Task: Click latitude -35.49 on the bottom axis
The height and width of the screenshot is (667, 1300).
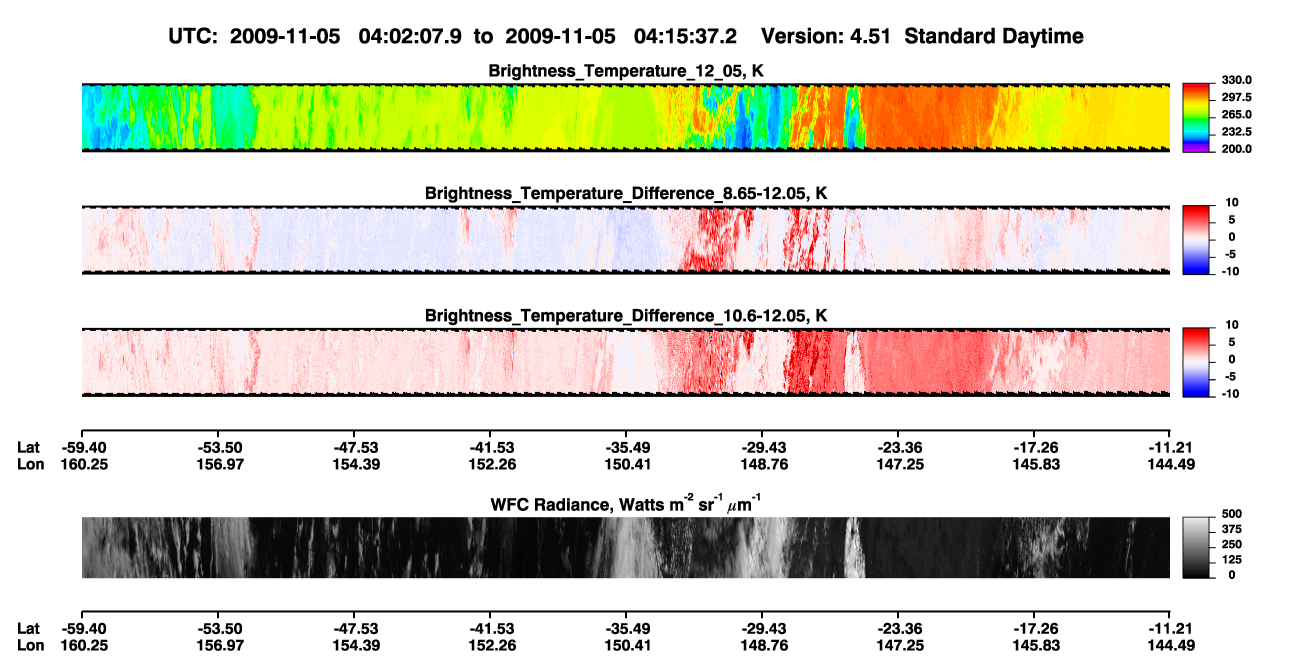Action: pos(626,628)
